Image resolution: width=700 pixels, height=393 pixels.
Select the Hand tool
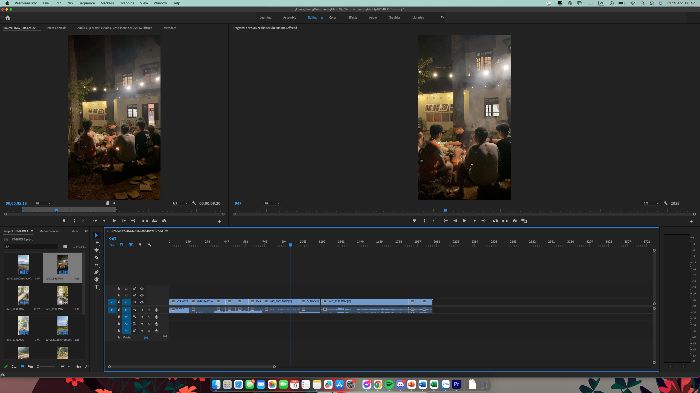coord(96,280)
